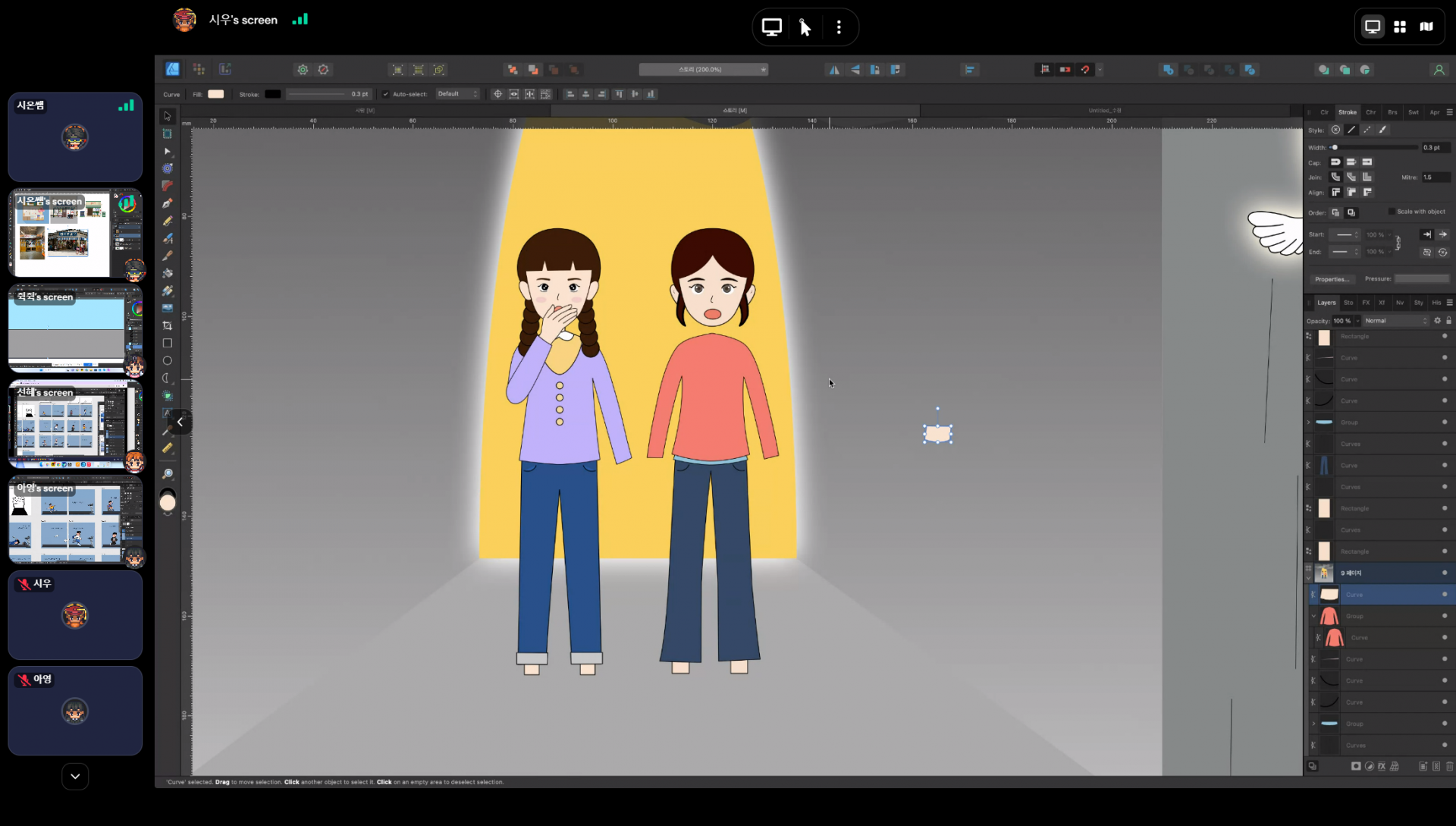Select the Pen tool in the toolbox
This screenshot has width=1456, height=826.
tap(167, 203)
